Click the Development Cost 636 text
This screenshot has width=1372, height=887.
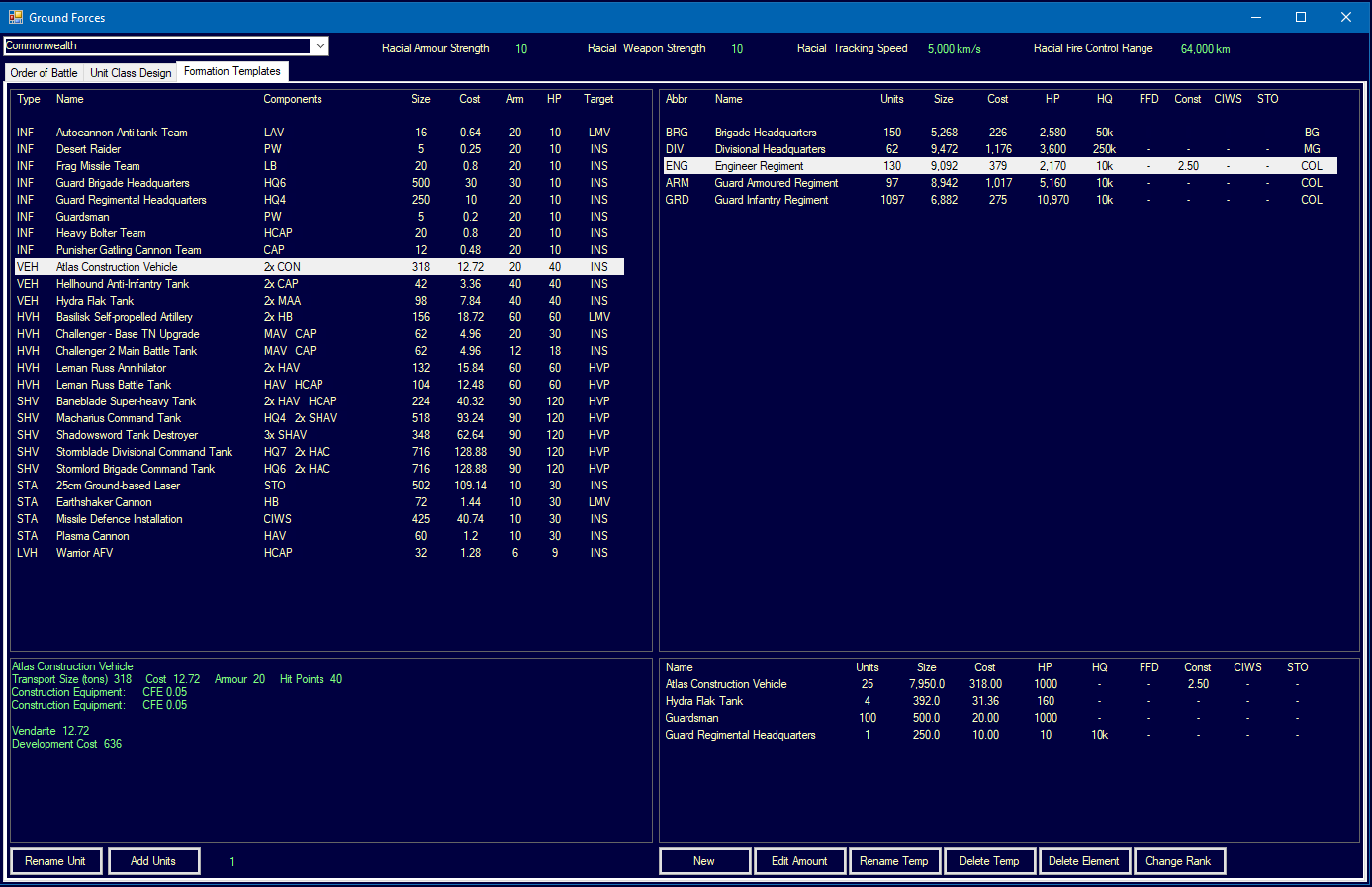(66, 744)
